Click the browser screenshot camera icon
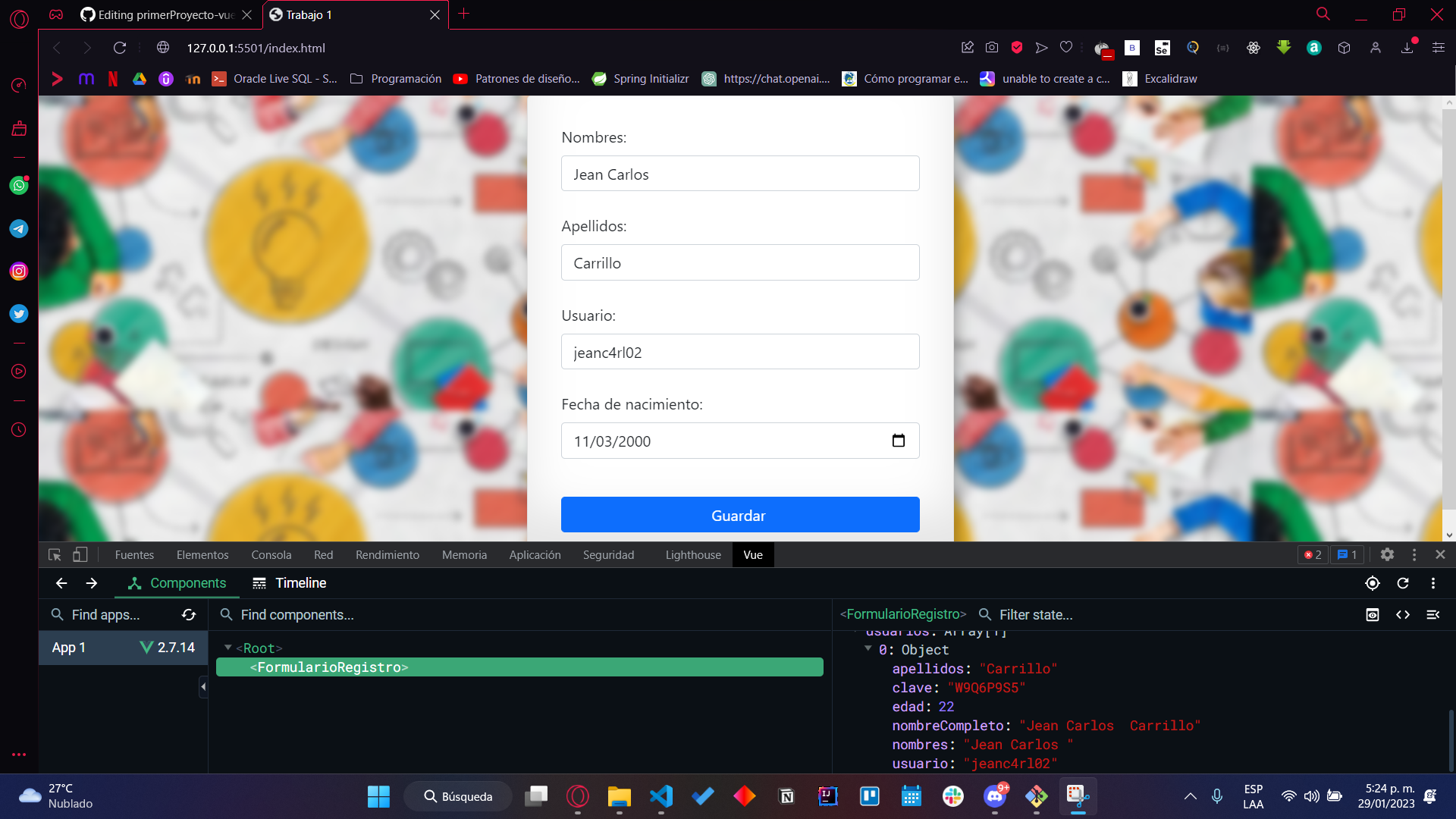This screenshot has height=819, width=1456. click(991, 47)
